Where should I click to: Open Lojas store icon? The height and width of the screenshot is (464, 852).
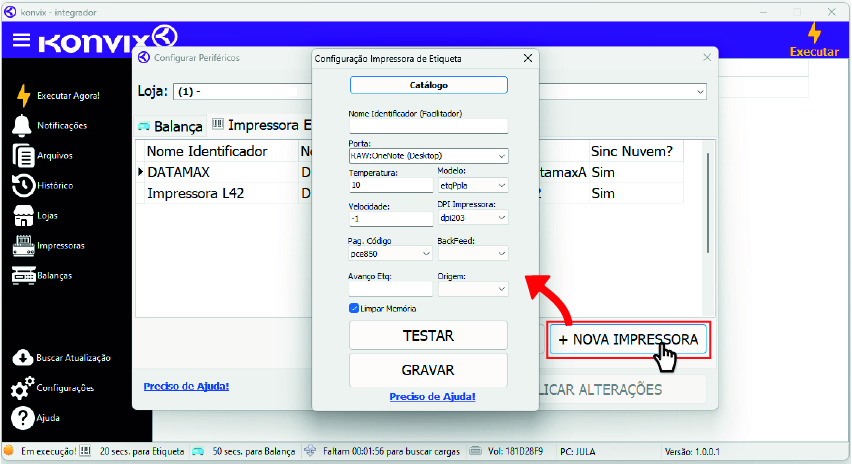click(23, 216)
